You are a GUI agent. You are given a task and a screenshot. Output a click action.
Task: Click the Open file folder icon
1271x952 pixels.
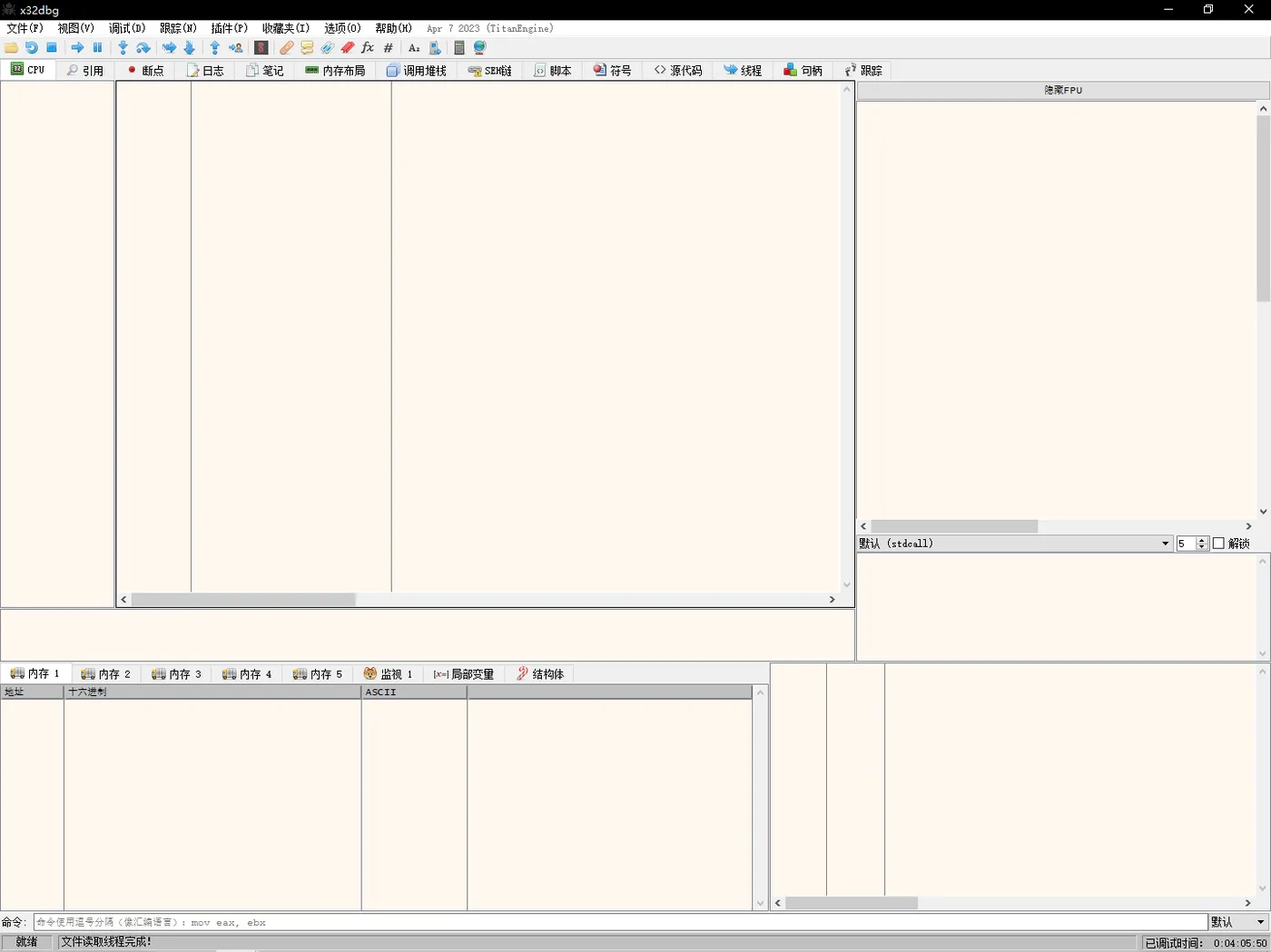pyautogui.click(x=11, y=47)
